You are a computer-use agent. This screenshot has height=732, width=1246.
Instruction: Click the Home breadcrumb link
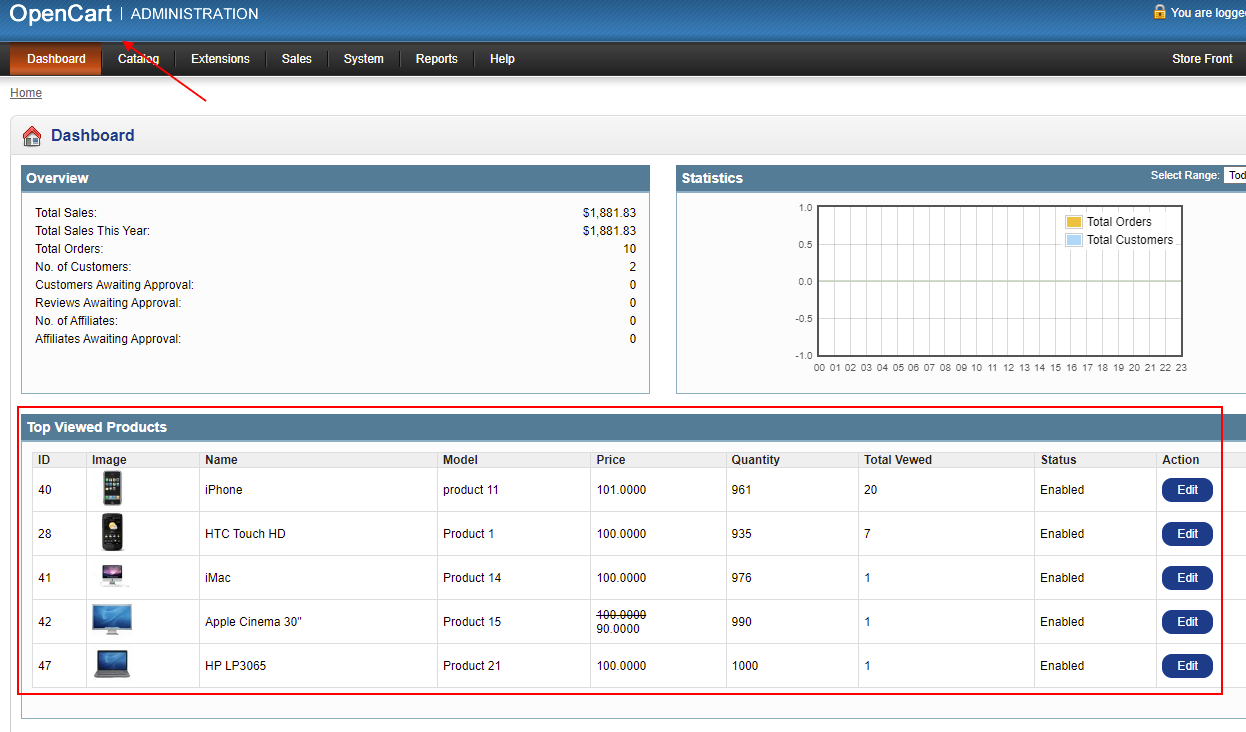click(26, 93)
